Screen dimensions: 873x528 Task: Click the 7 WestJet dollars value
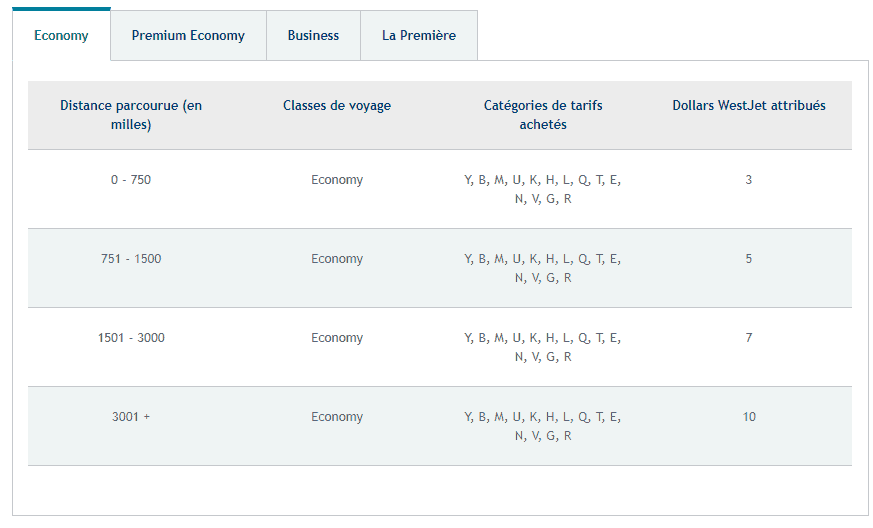tap(749, 338)
